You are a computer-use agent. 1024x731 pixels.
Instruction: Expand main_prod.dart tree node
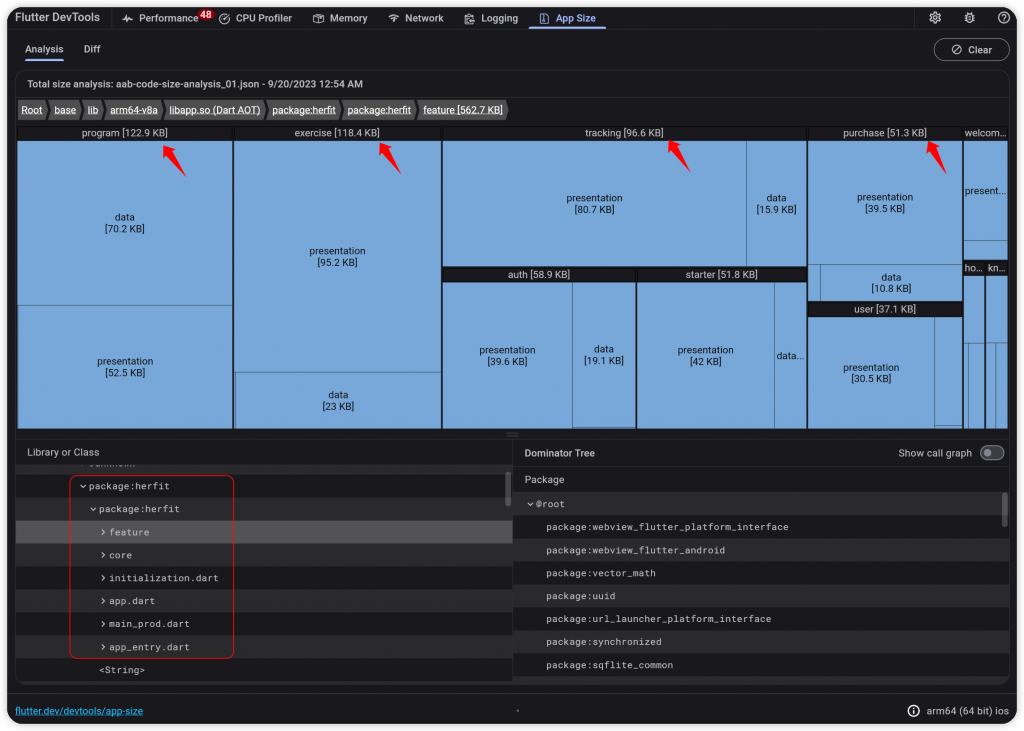tap(103, 624)
